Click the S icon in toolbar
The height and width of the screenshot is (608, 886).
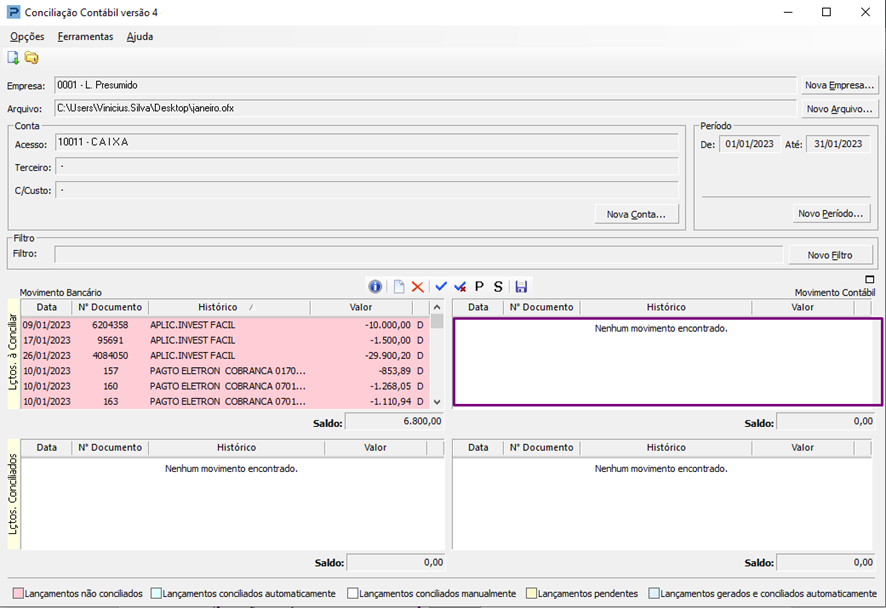[x=498, y=287]
